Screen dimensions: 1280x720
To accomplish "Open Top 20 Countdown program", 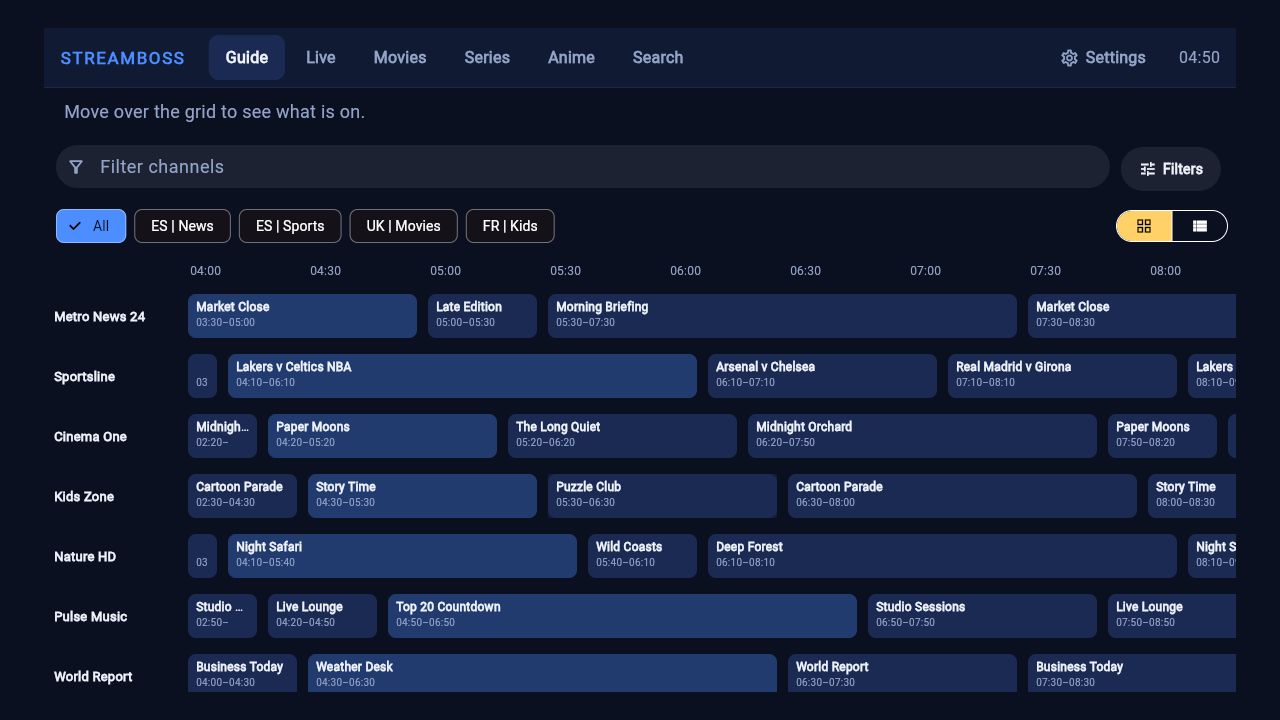I will [622, 616].
